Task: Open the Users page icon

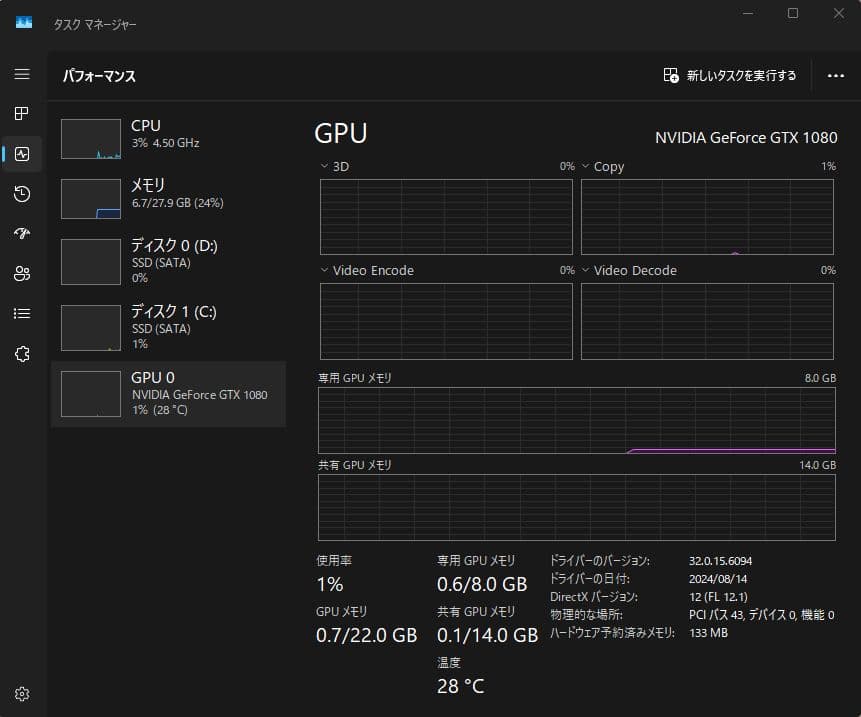Action: click(21, 273)
